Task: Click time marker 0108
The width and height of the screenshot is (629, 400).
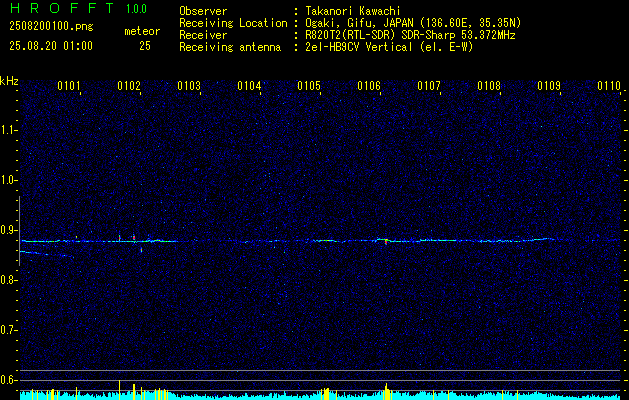Action: [x=489, y=86]
